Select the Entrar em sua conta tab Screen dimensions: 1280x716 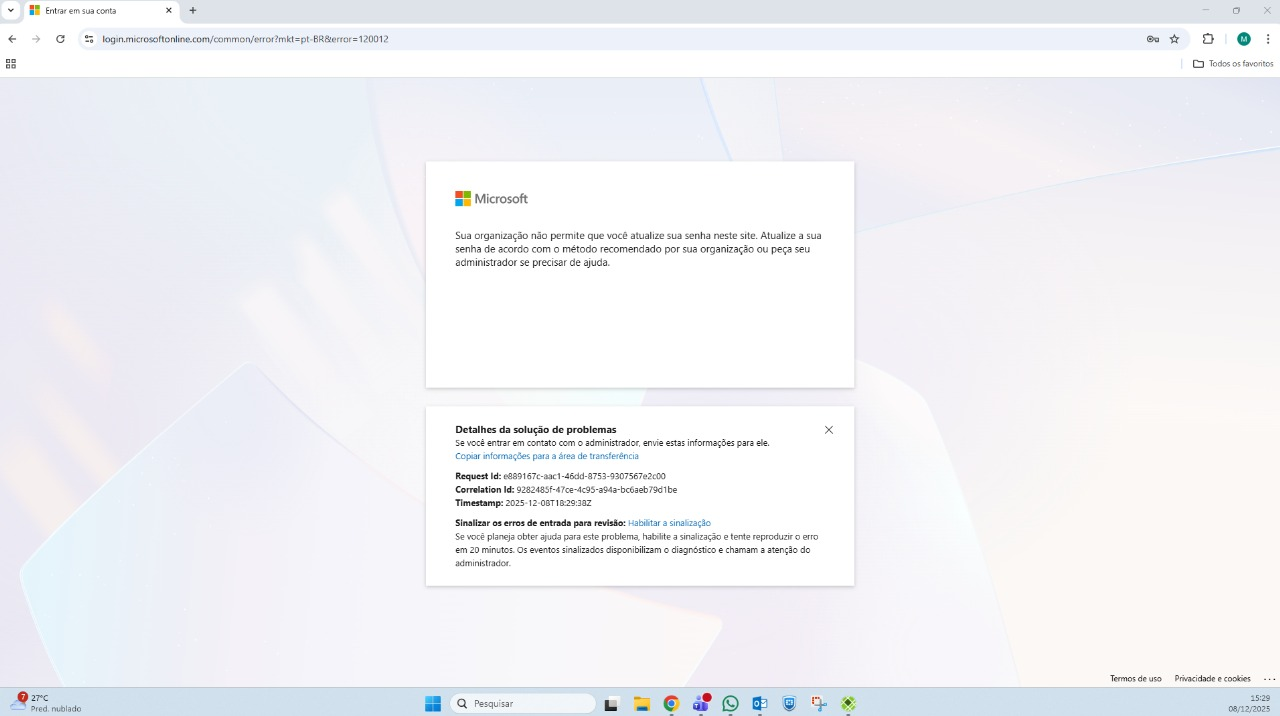tap(101, 10)
